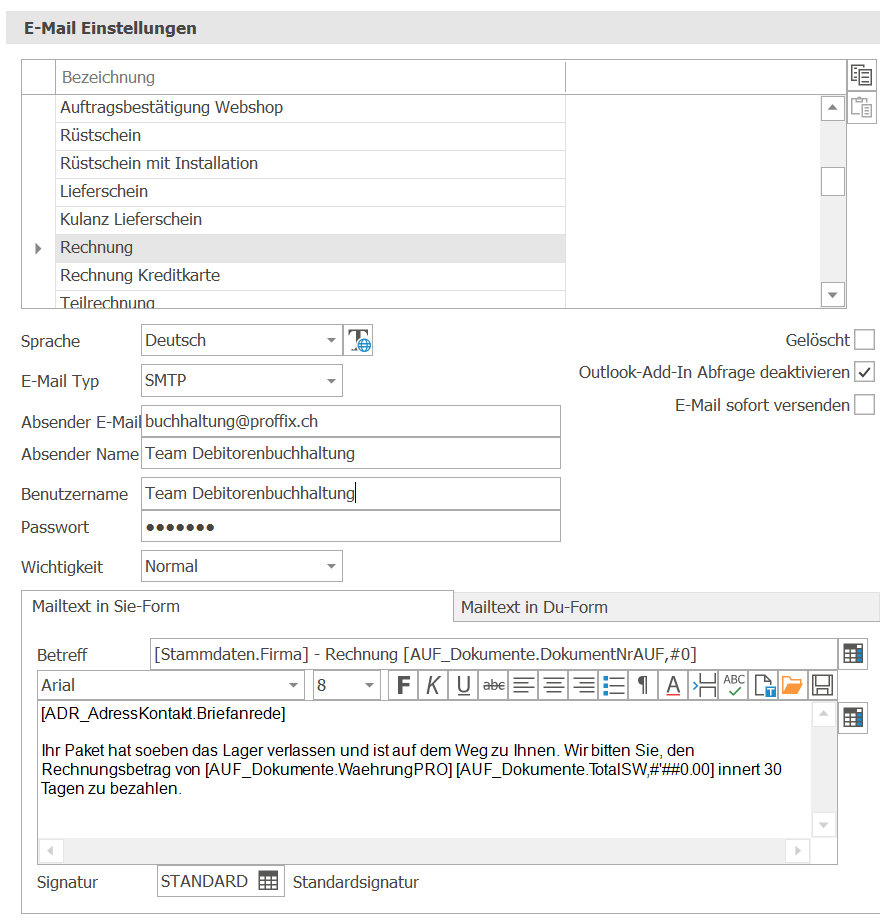Click the Passwort field
Screen dimensions: 890x923
(351, 526)
